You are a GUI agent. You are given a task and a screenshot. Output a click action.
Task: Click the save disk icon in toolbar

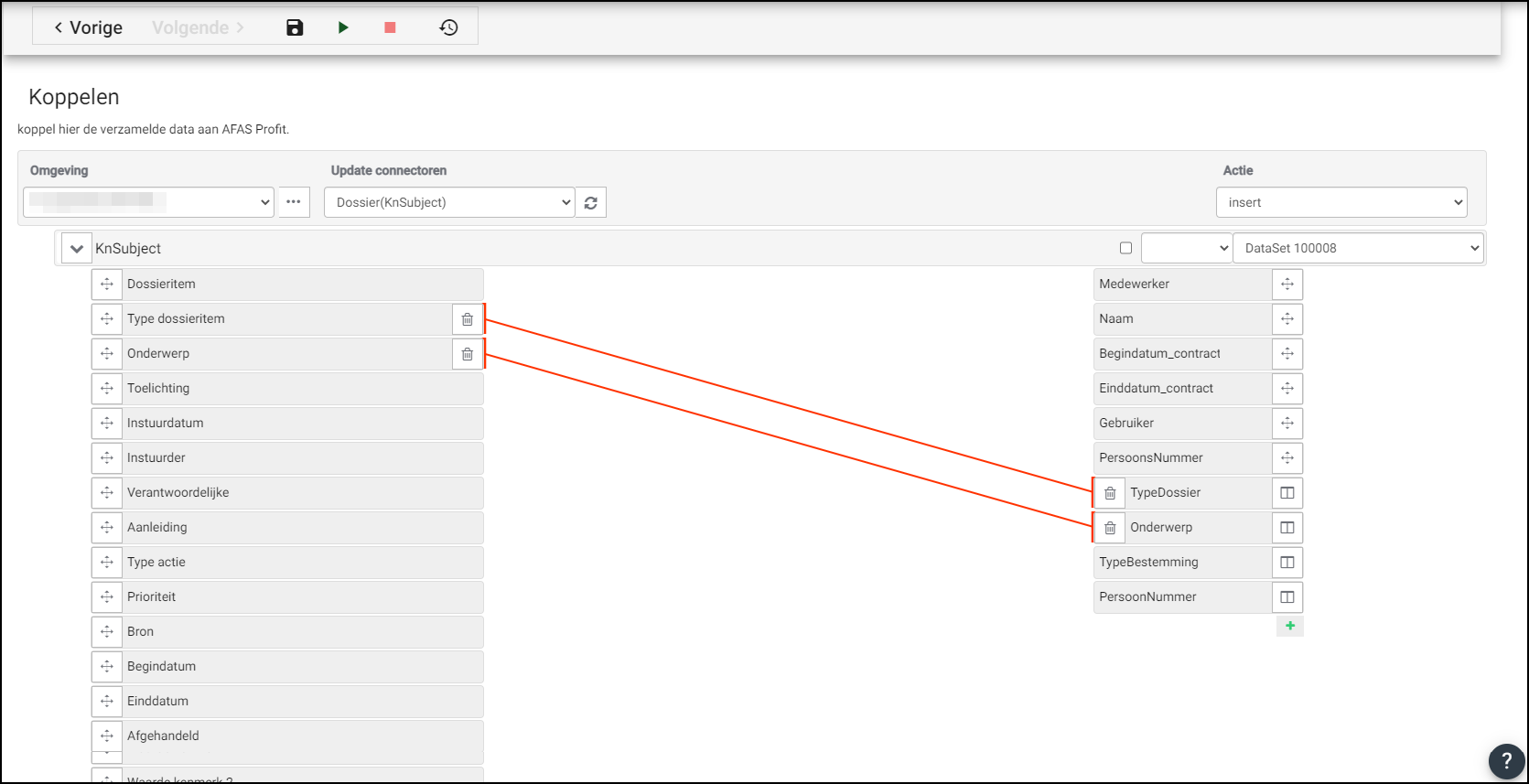click(295, 27)
